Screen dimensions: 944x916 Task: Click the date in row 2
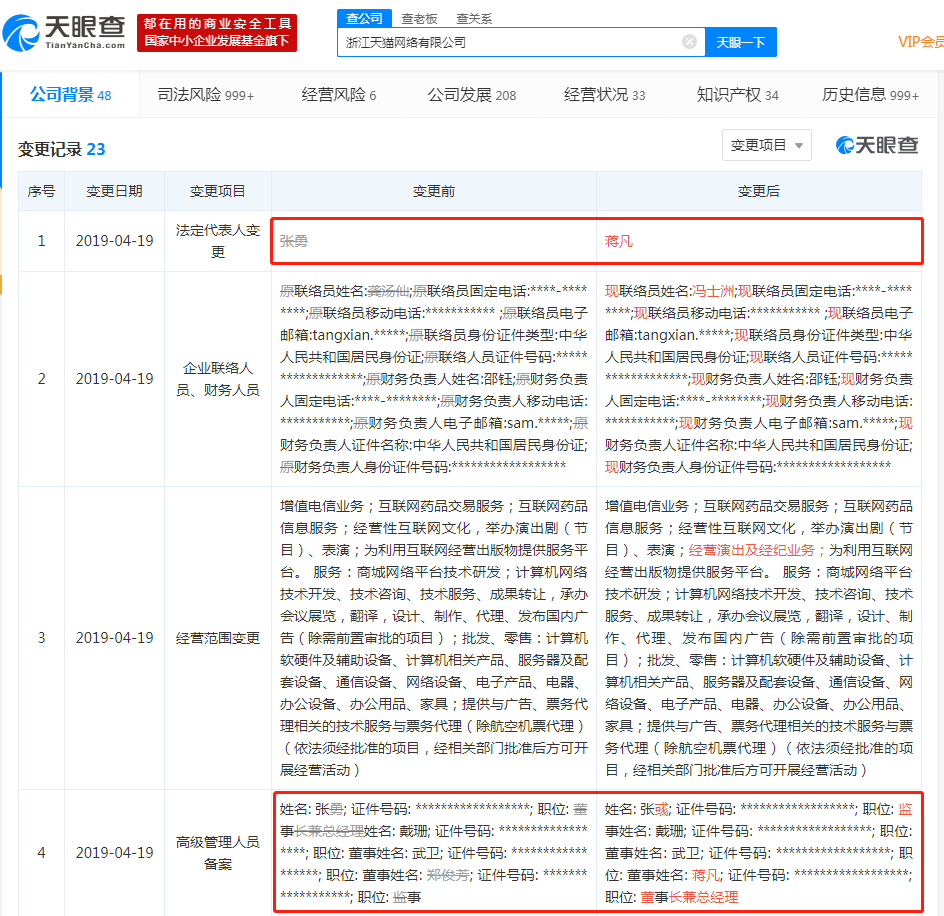114,379
